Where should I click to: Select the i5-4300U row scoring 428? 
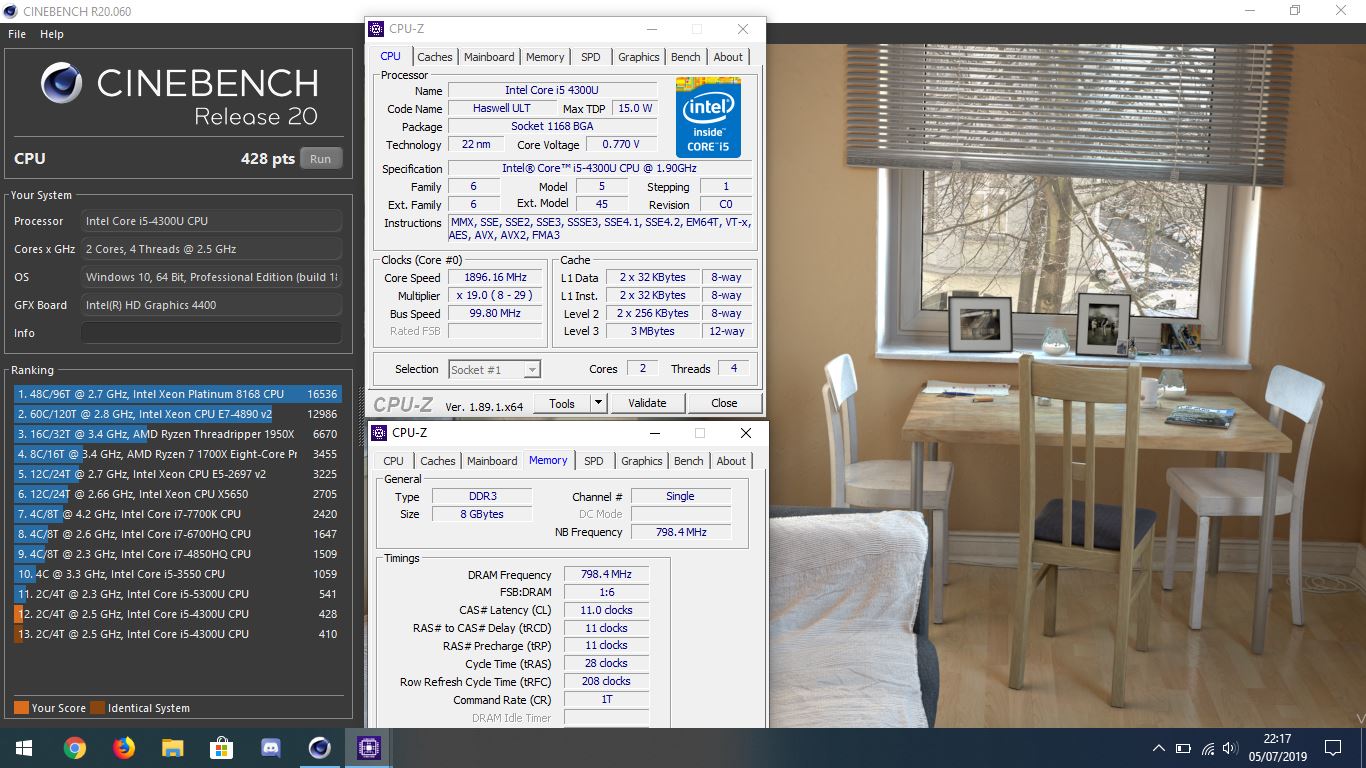[178, 614]
